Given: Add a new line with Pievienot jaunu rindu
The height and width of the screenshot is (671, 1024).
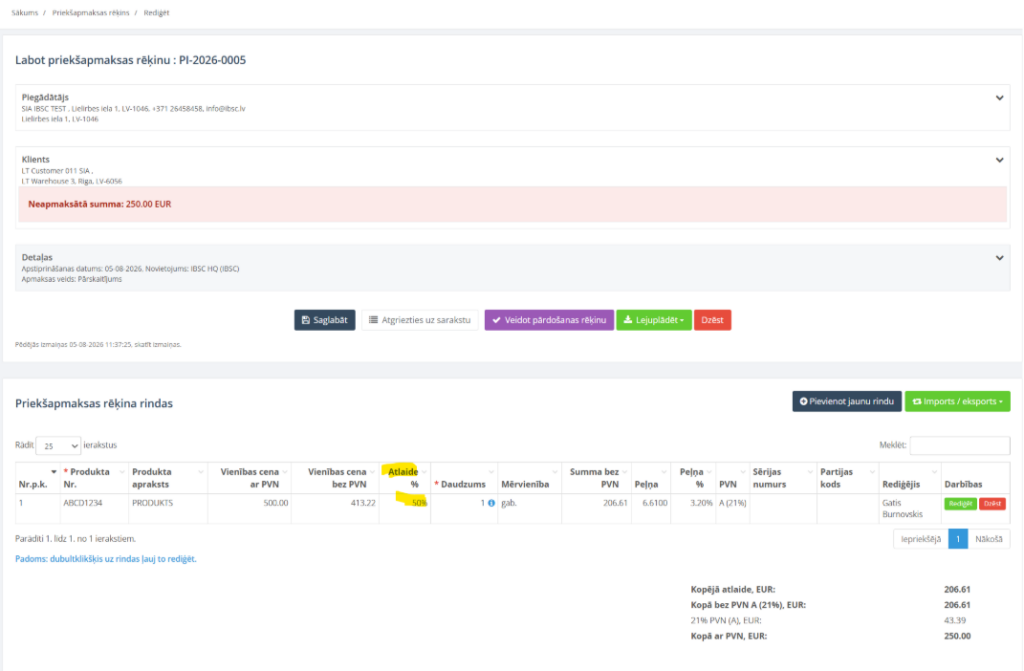Looking at the screenshot, I should tap(847, 401).
